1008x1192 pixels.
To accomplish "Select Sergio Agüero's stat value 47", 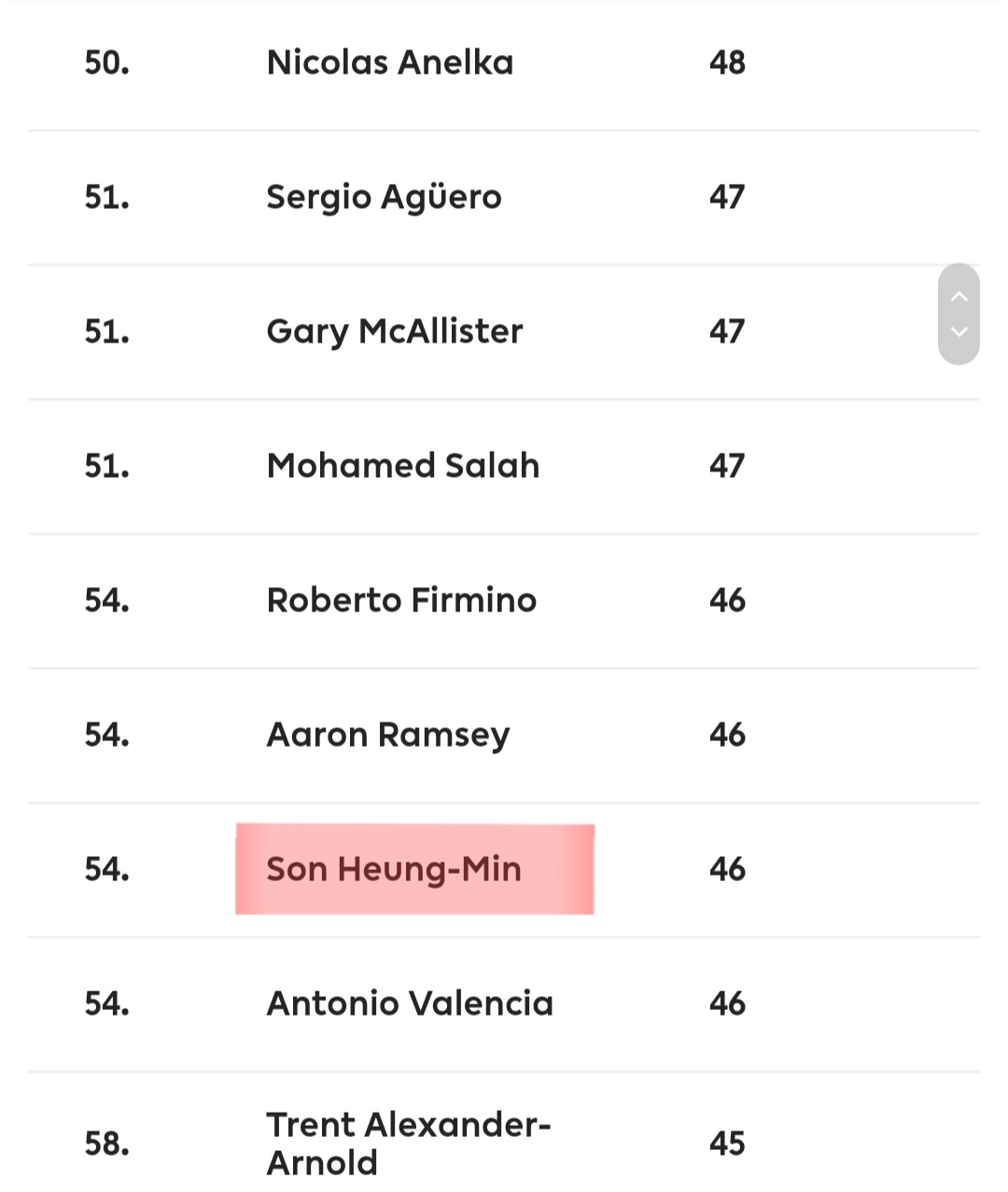I will [x=727, y=197].
